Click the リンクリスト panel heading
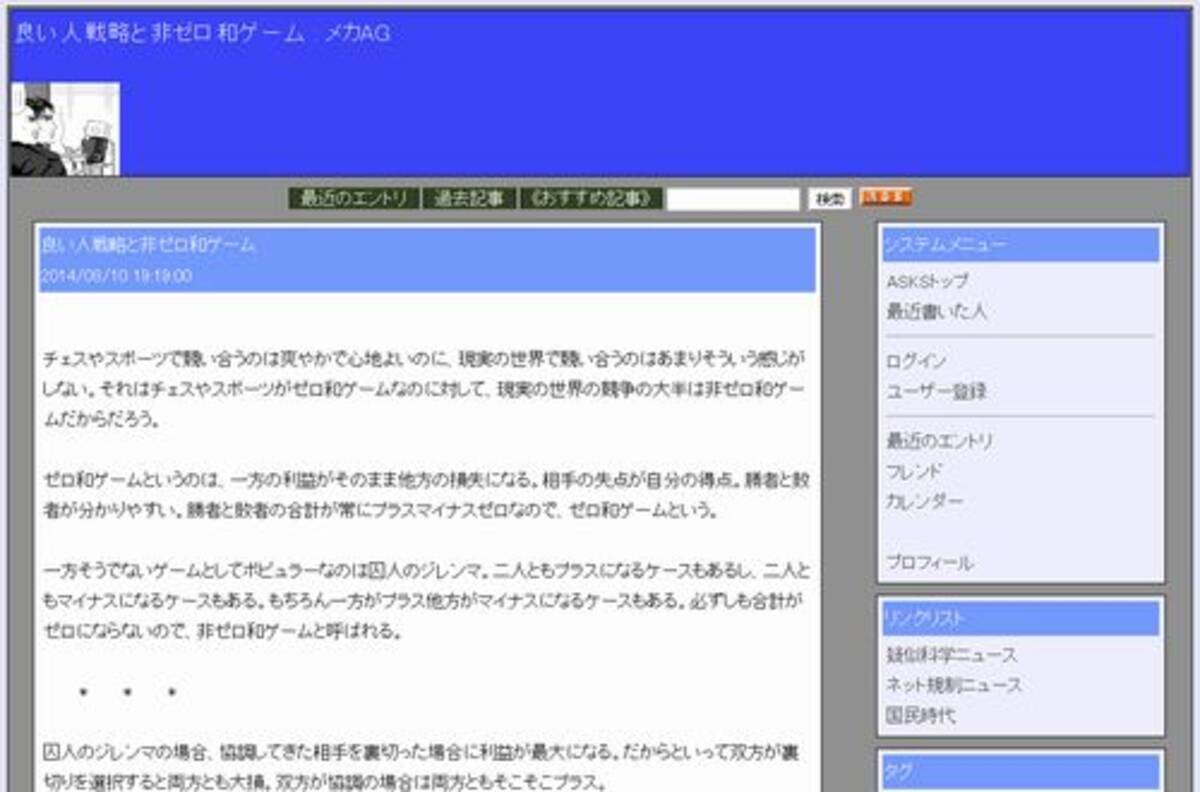This screenshot has height=792, width=1200. pyautogui.click(x=1021, y=618)
